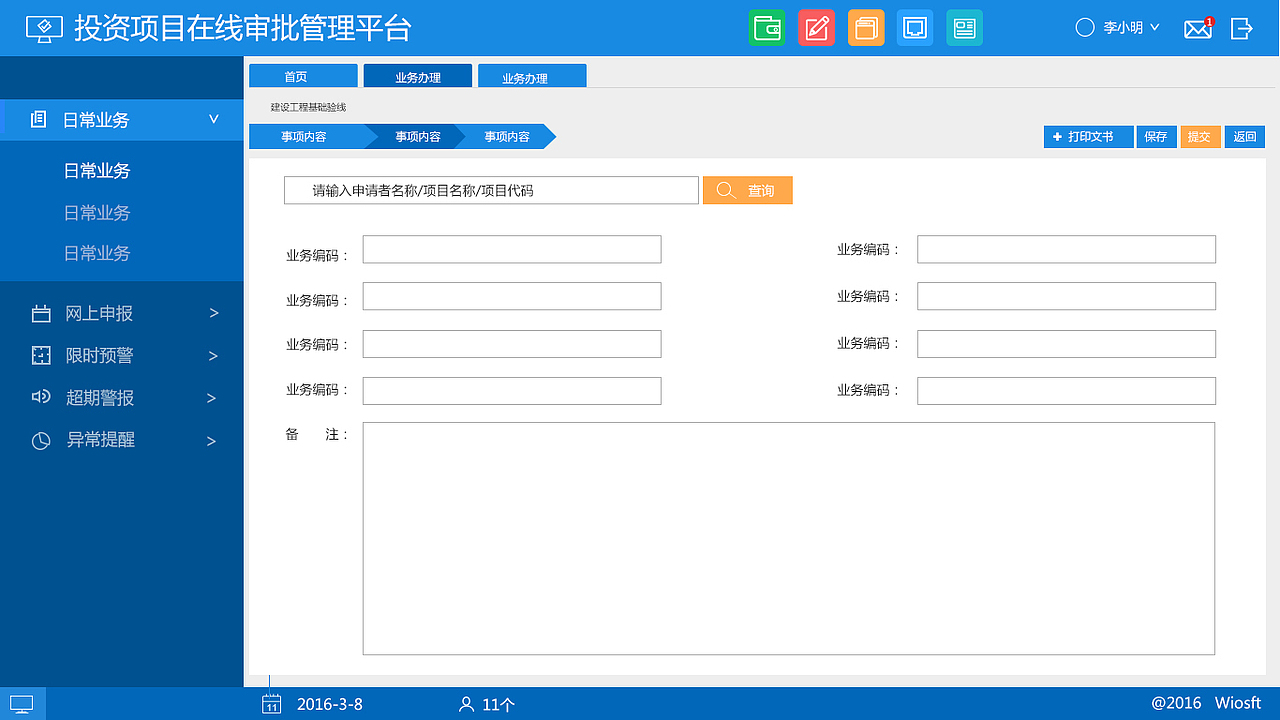The image size is (1280, 720).
Task: Click the 11个 user count text
Action: coord(499,704)
